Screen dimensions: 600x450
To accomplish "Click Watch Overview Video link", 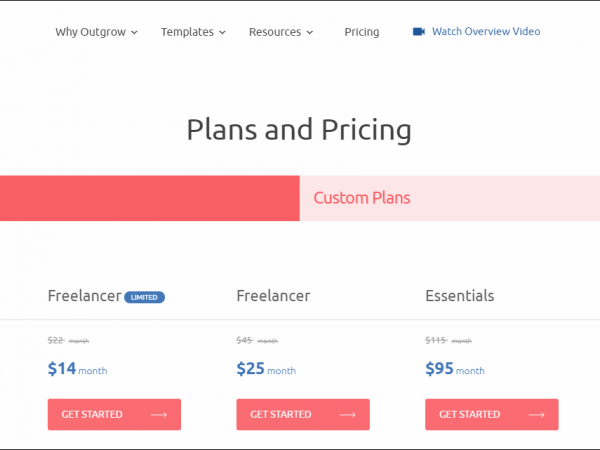I will pos(486,32).
